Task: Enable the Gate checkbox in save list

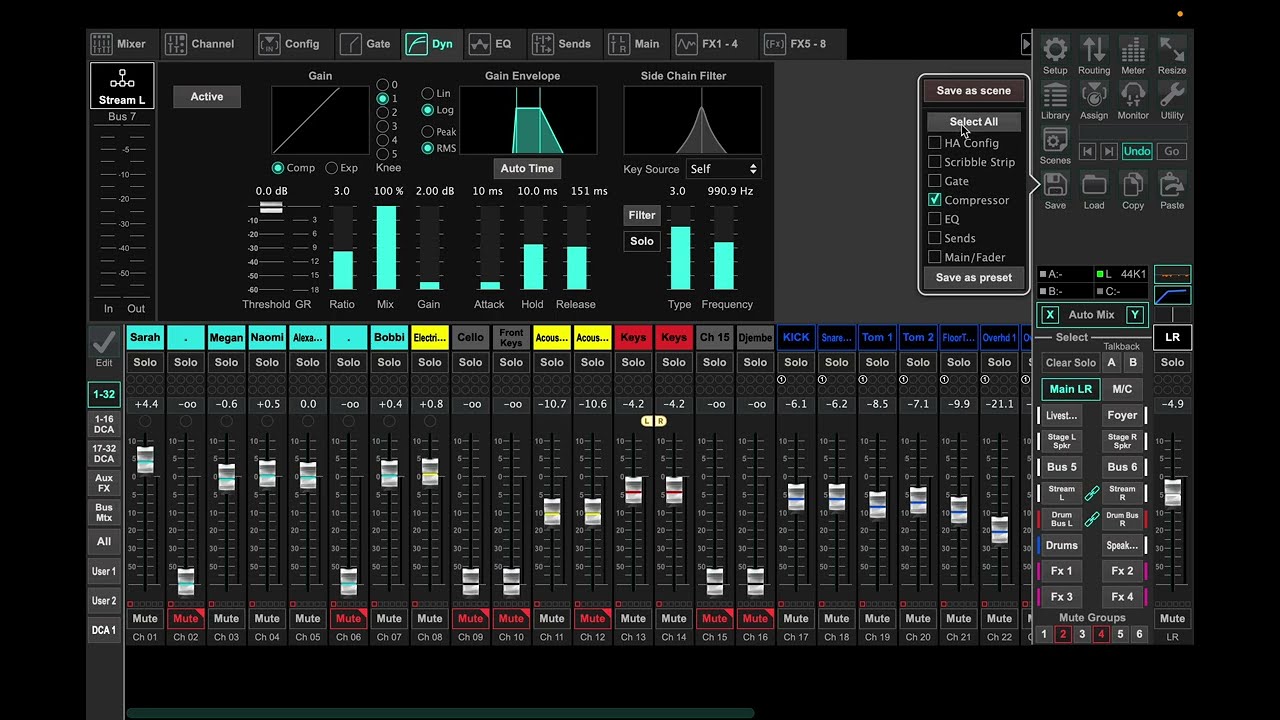Action: click(935, 181)
